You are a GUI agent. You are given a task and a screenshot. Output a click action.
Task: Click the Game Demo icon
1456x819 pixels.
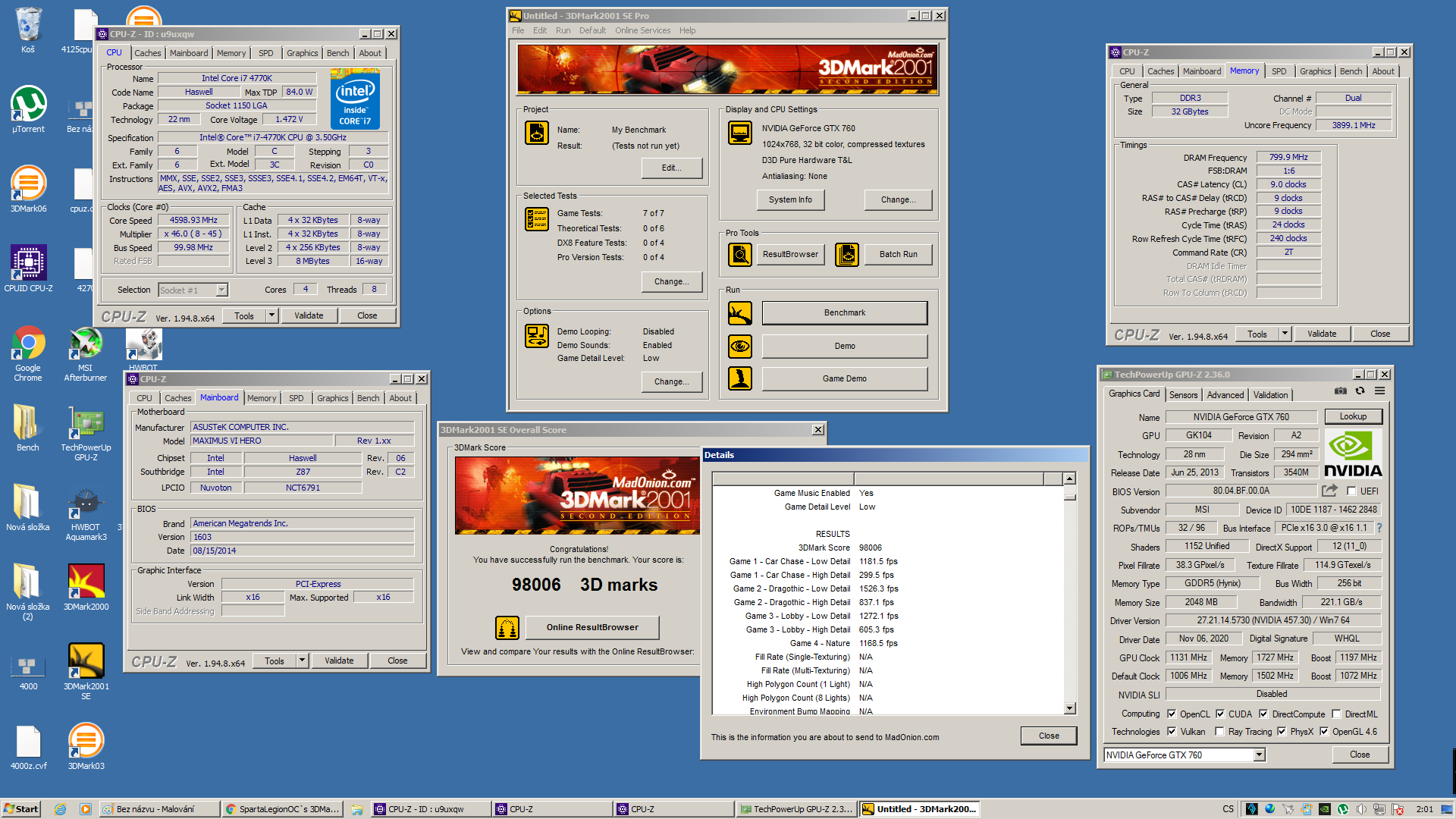(x=740, y=378)
